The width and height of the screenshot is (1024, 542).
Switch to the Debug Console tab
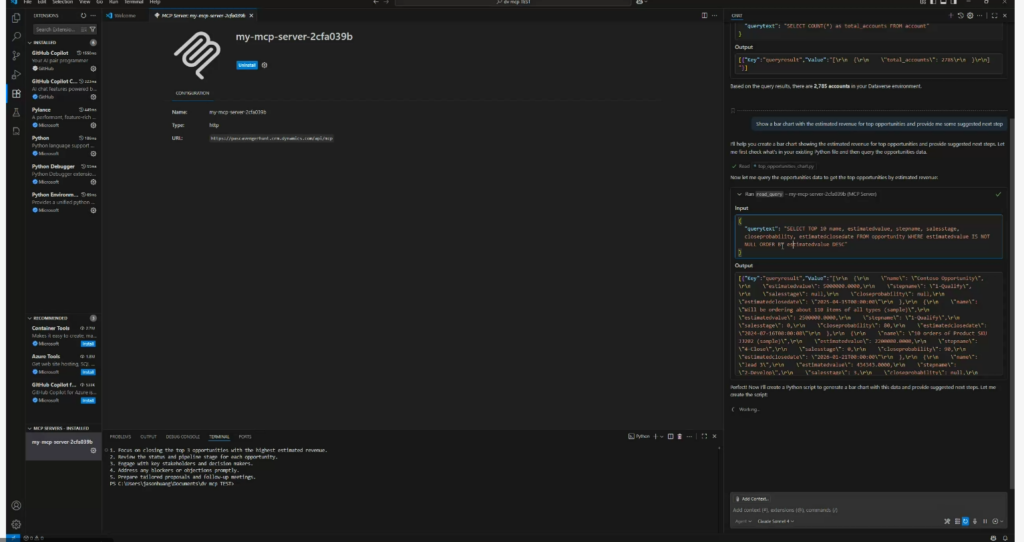[183, 436]
